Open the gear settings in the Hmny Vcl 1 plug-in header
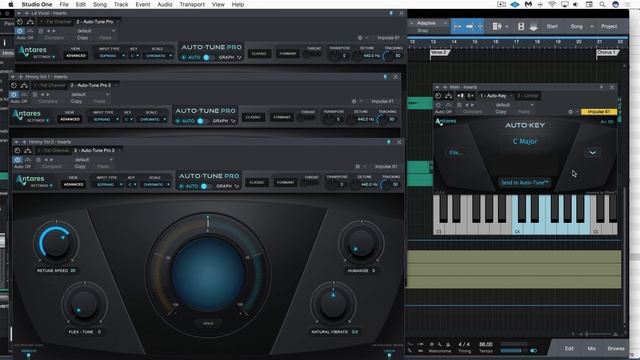The height and width of the screenshot is (360, 640). 354,101
